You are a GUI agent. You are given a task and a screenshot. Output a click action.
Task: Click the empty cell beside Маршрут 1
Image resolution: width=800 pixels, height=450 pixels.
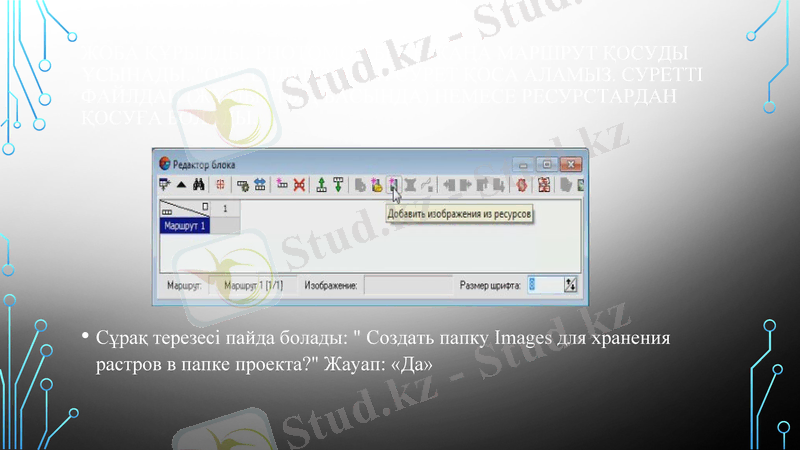[225, 226]
